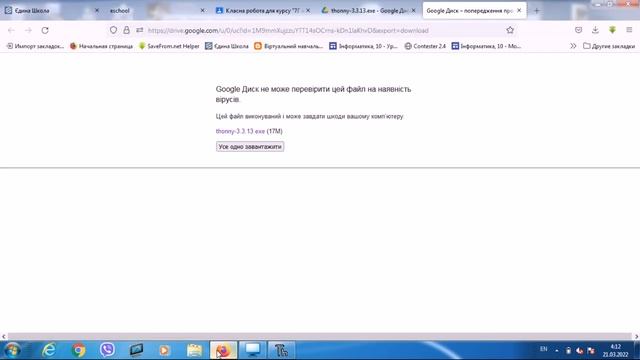Open the Firefox downloads panel
The width and height of the screenshot is (640, 360).
point(595,30)
